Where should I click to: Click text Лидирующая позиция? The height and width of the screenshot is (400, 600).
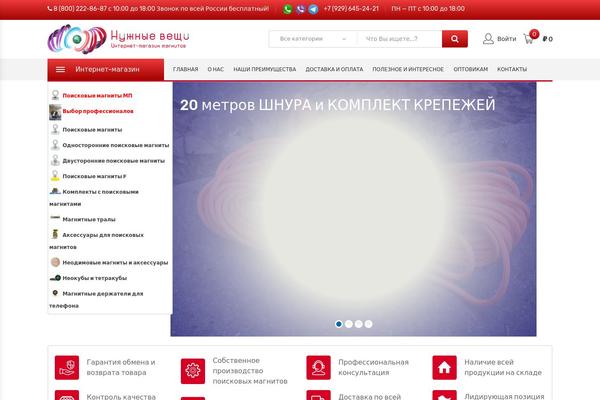504,397
